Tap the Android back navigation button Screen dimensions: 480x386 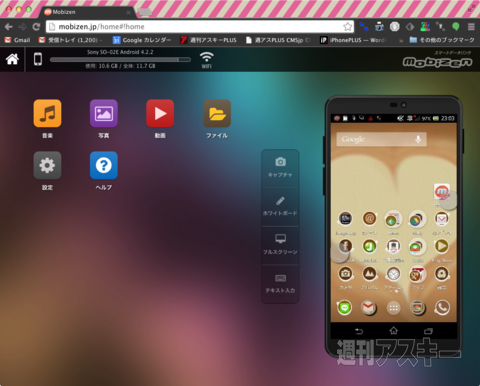click(359, 331)
